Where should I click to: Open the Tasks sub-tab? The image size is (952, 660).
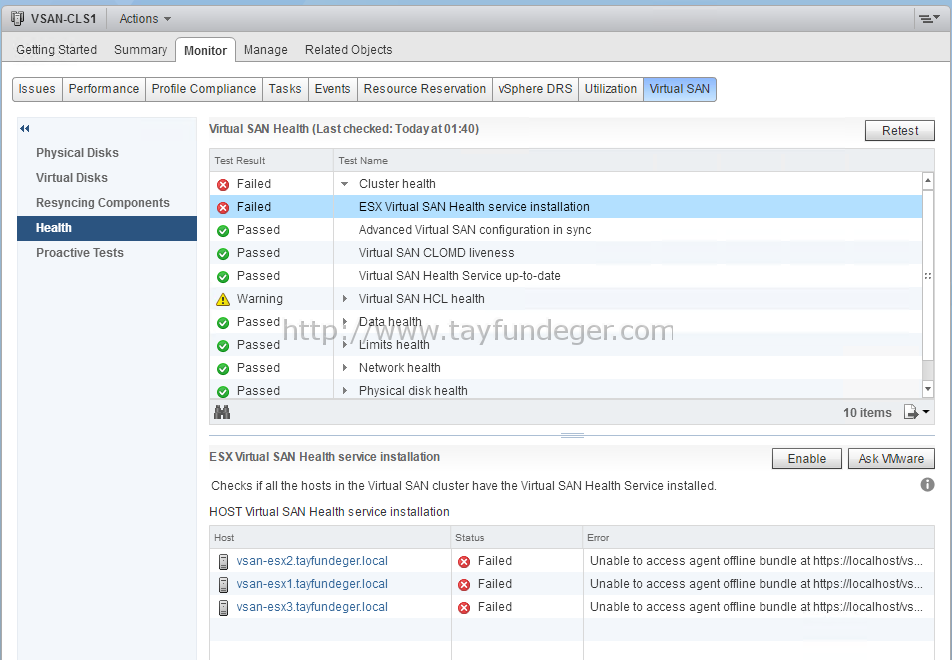click(285, 89)
